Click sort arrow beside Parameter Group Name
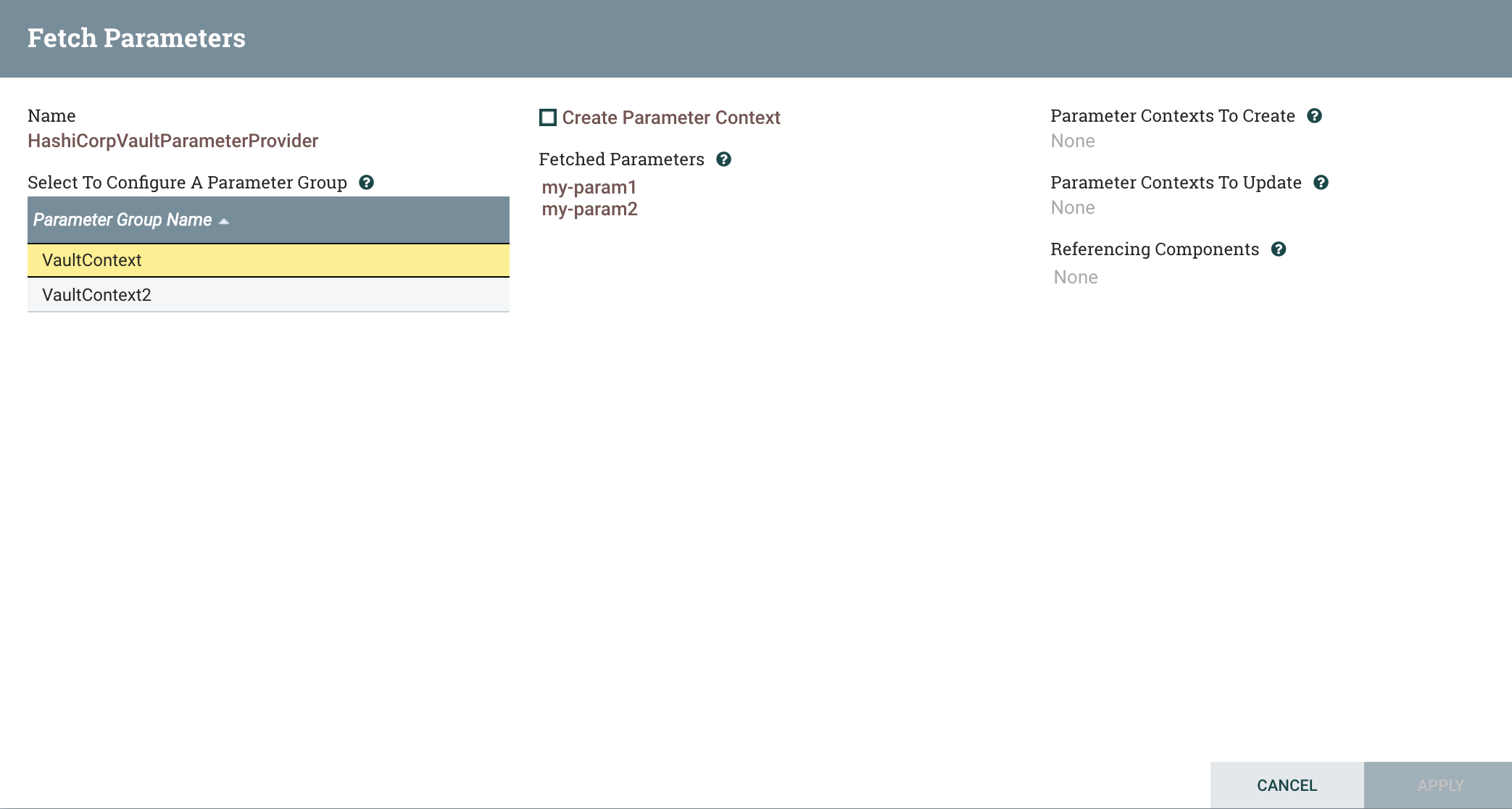The width and height of the screenshot is (1512, 809). 224,221
